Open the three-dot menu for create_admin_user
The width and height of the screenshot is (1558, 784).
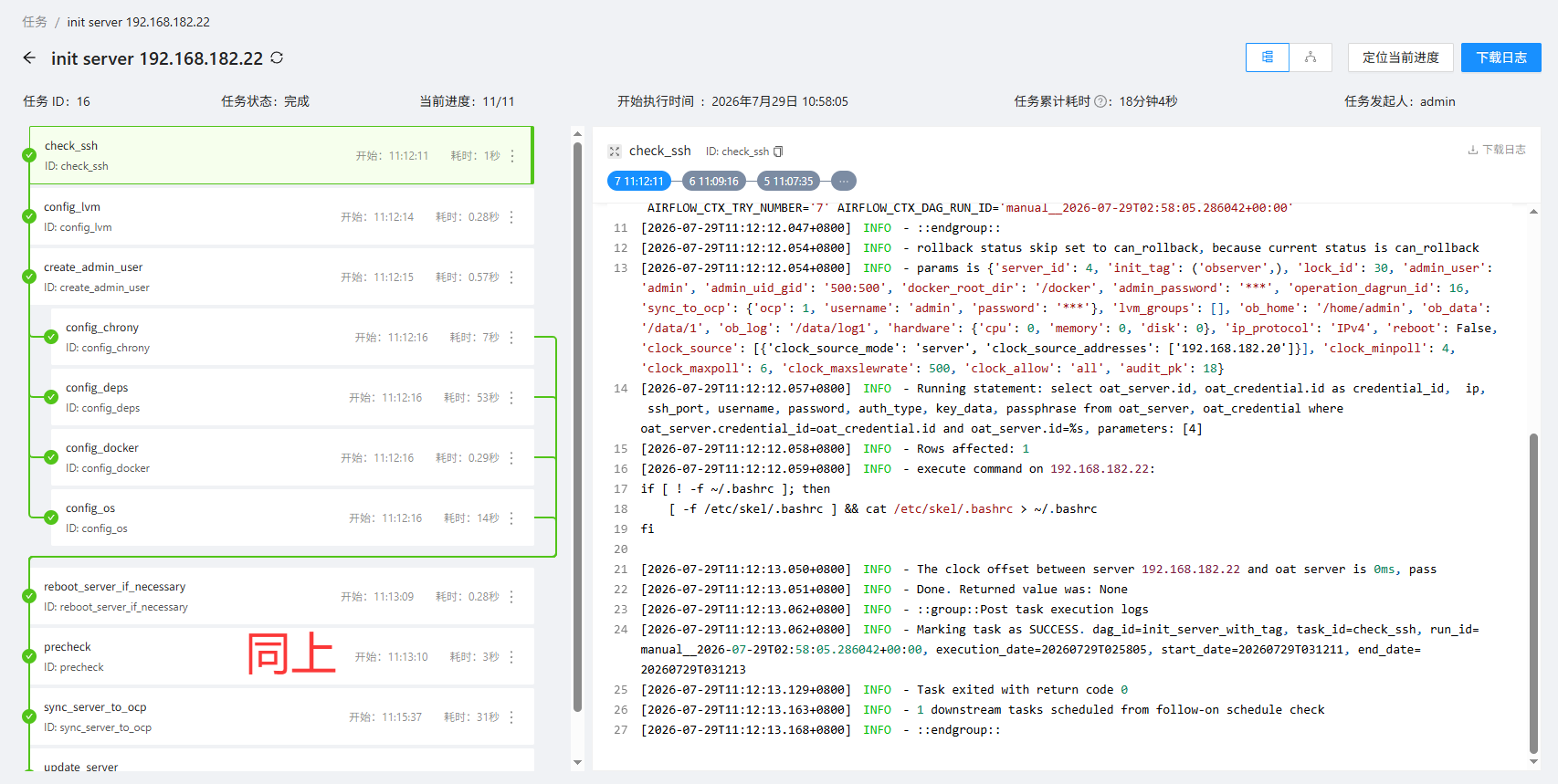pyautogui.click(x=511, y=277)
